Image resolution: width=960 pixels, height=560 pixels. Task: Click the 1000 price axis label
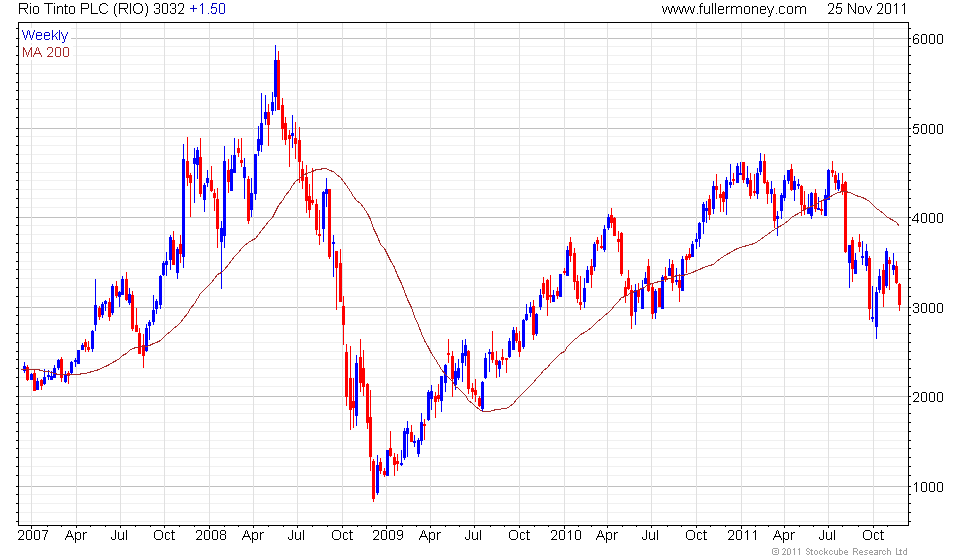928,487
